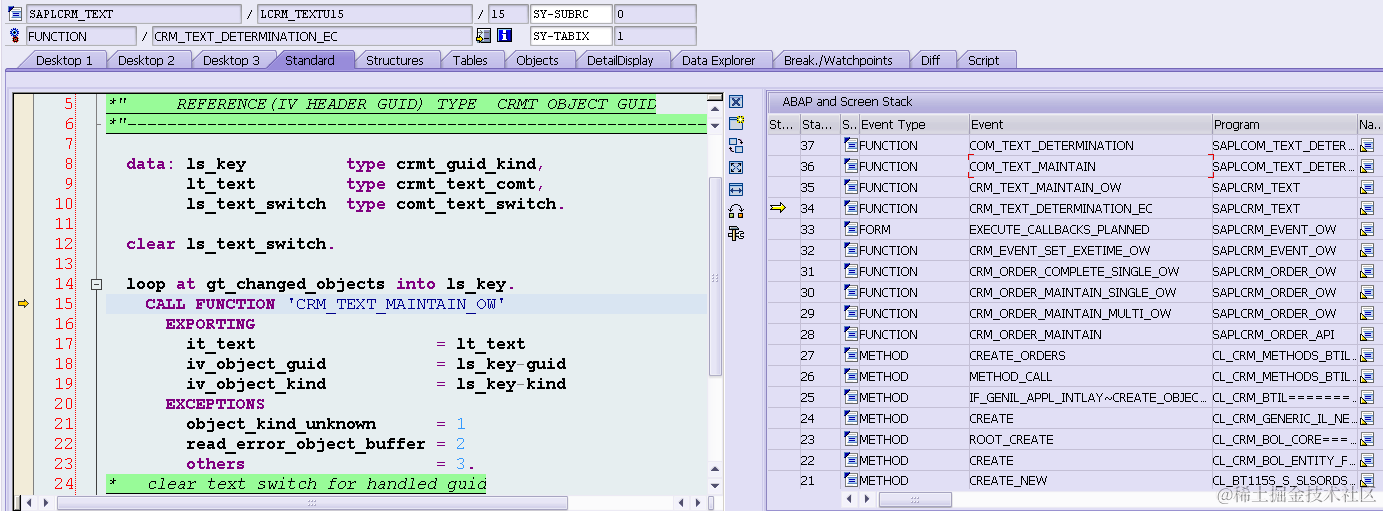Select the CRM_TEXT_MAINTAIN_OW event cell
1383x511 pixels.
coord(1089,188)
